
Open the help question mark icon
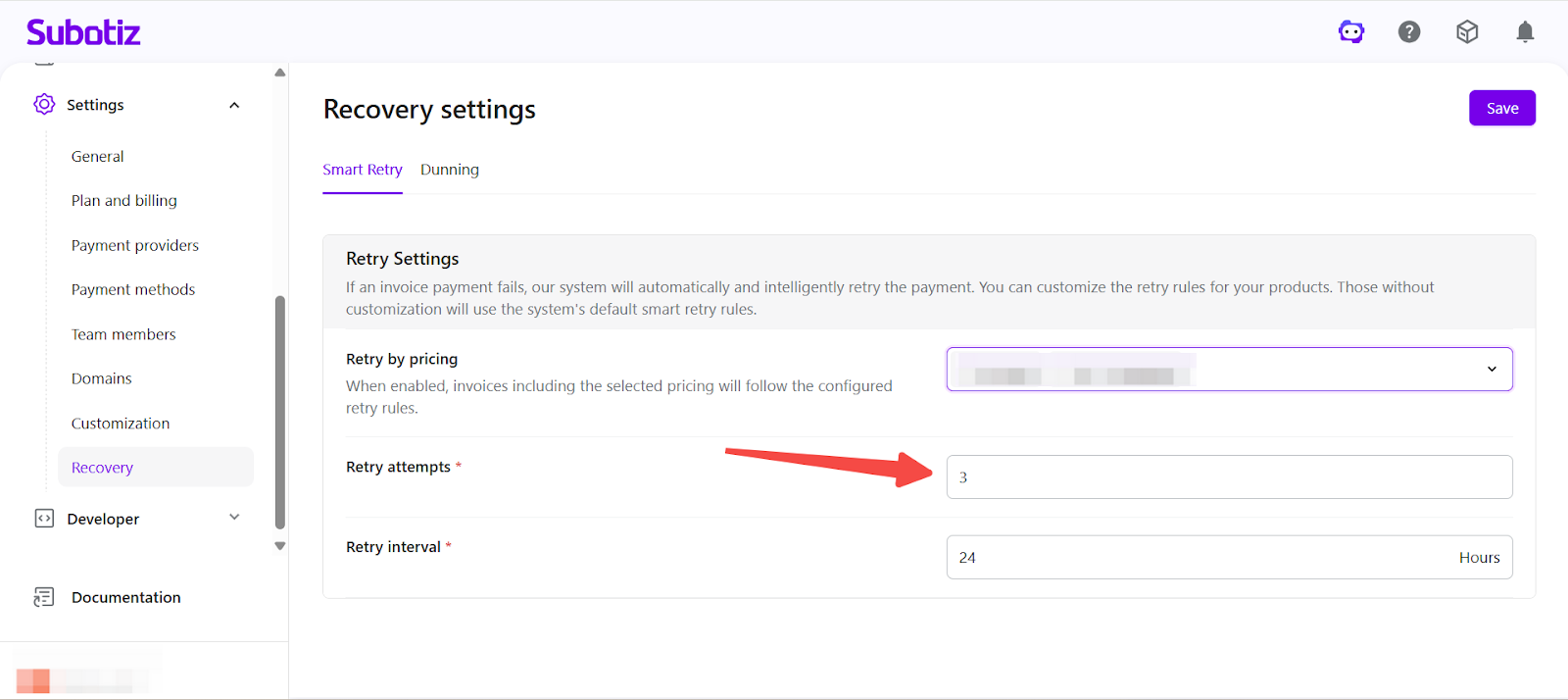pyautogui.click(x=1409, y=32)
